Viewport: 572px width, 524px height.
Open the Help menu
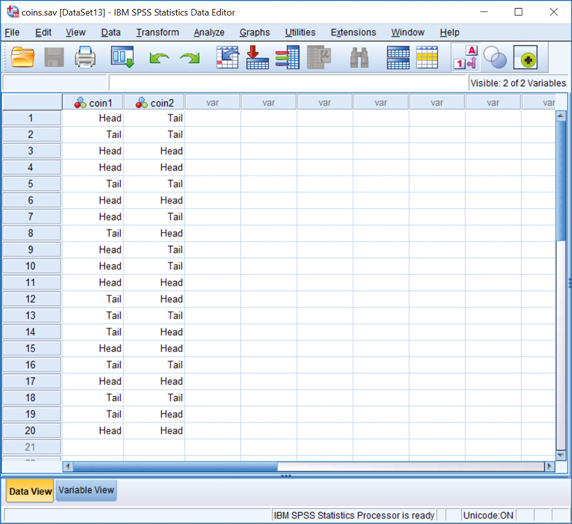coord(449,32)
